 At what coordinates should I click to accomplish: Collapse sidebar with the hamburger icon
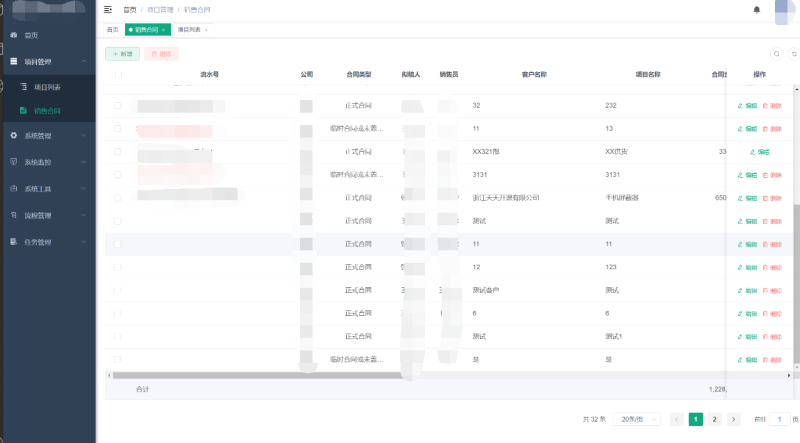point(108,9)
